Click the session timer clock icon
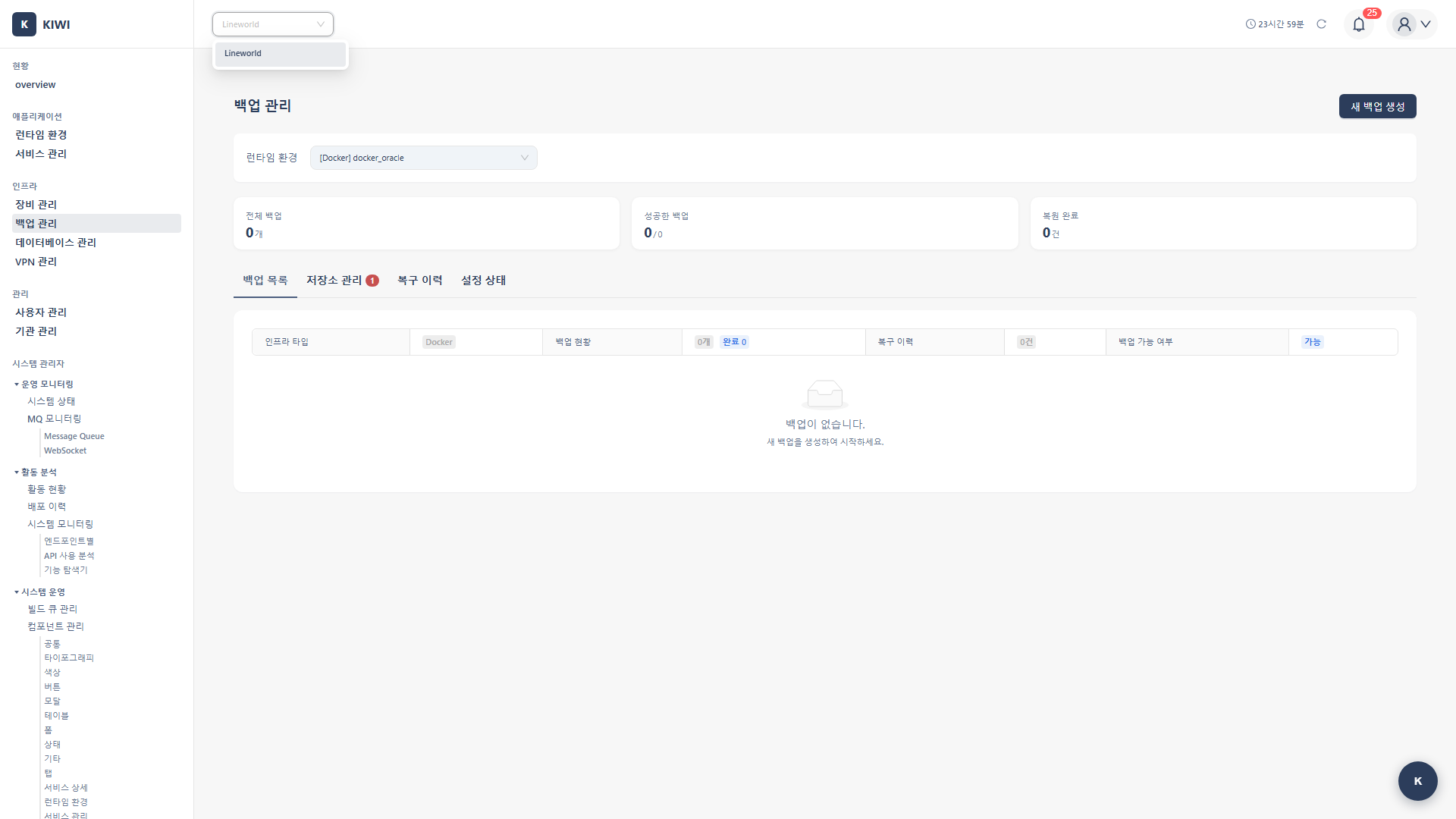Image resolution: width=1456 pixels, height=819 pixels. (1250, 24)
